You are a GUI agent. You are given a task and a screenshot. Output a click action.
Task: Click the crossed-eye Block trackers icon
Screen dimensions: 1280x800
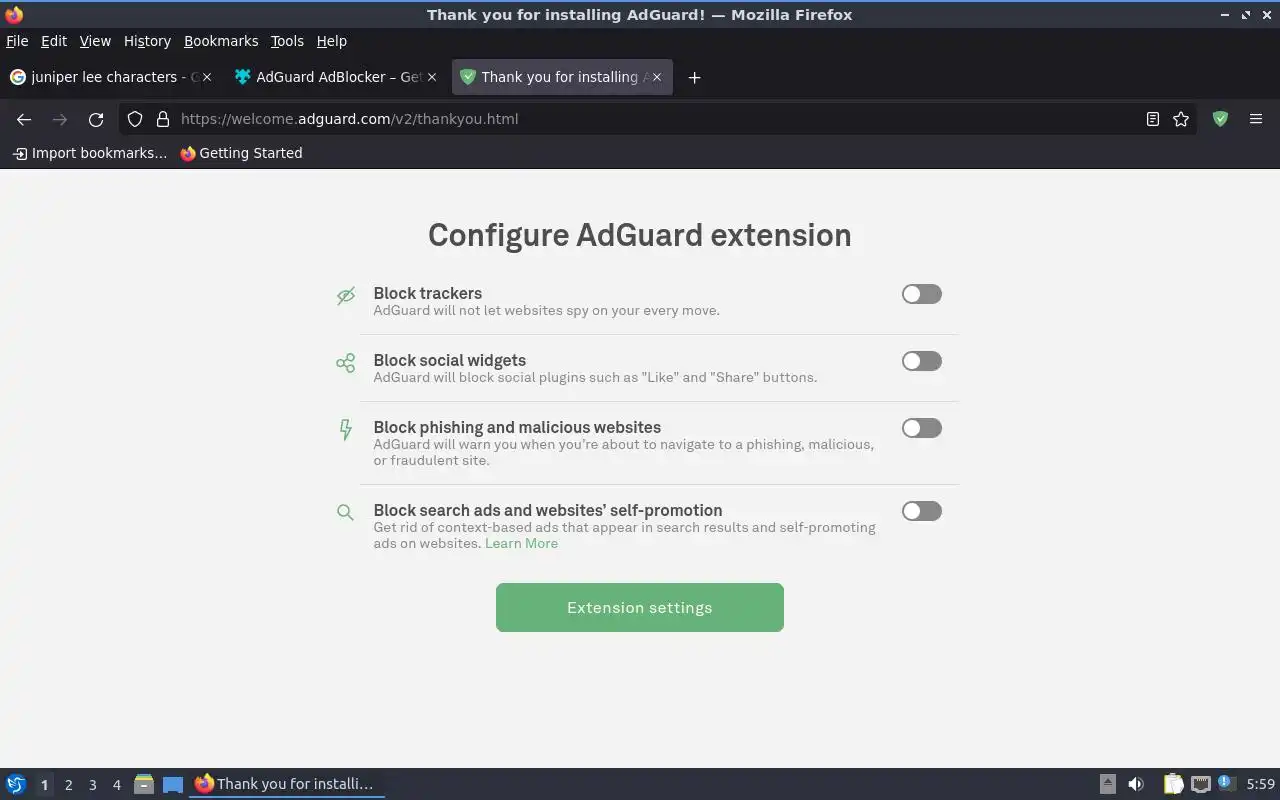coord(346,296)
